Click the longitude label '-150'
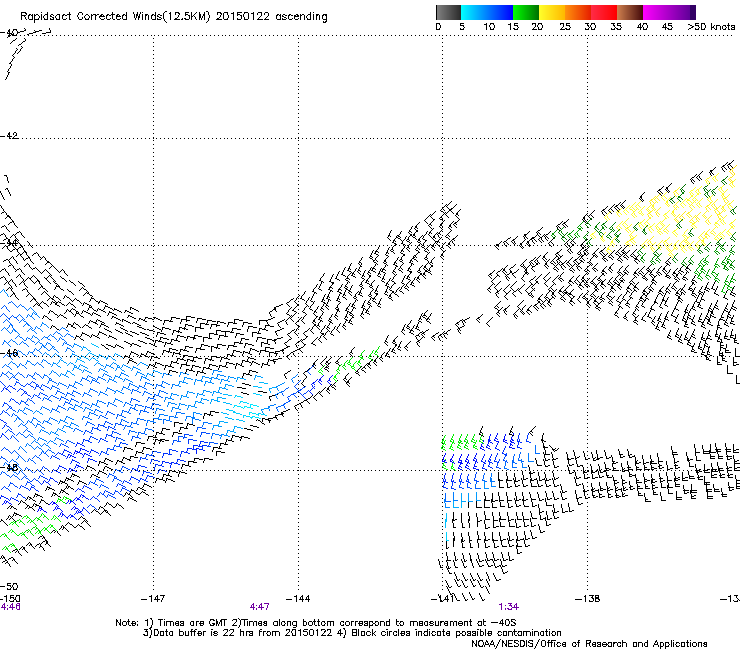 [10, 599]
